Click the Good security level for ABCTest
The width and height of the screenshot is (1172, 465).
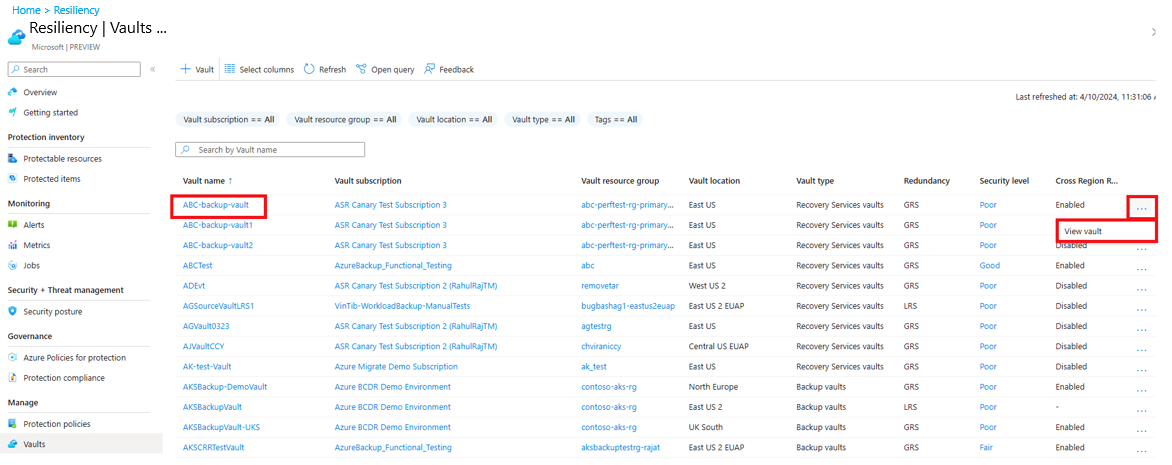pos(990,265)
